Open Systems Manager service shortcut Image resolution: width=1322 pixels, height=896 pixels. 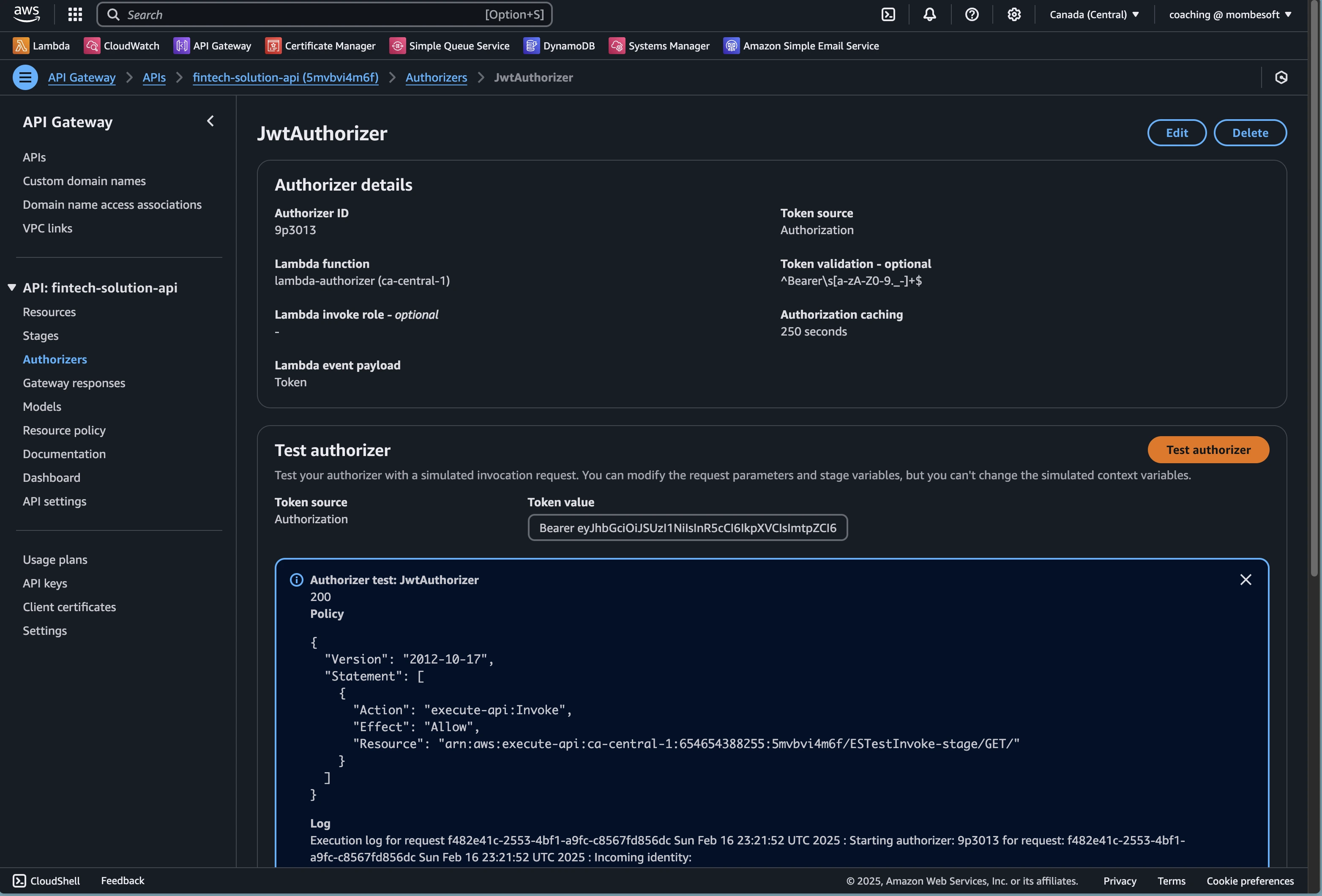click(659, 46)
